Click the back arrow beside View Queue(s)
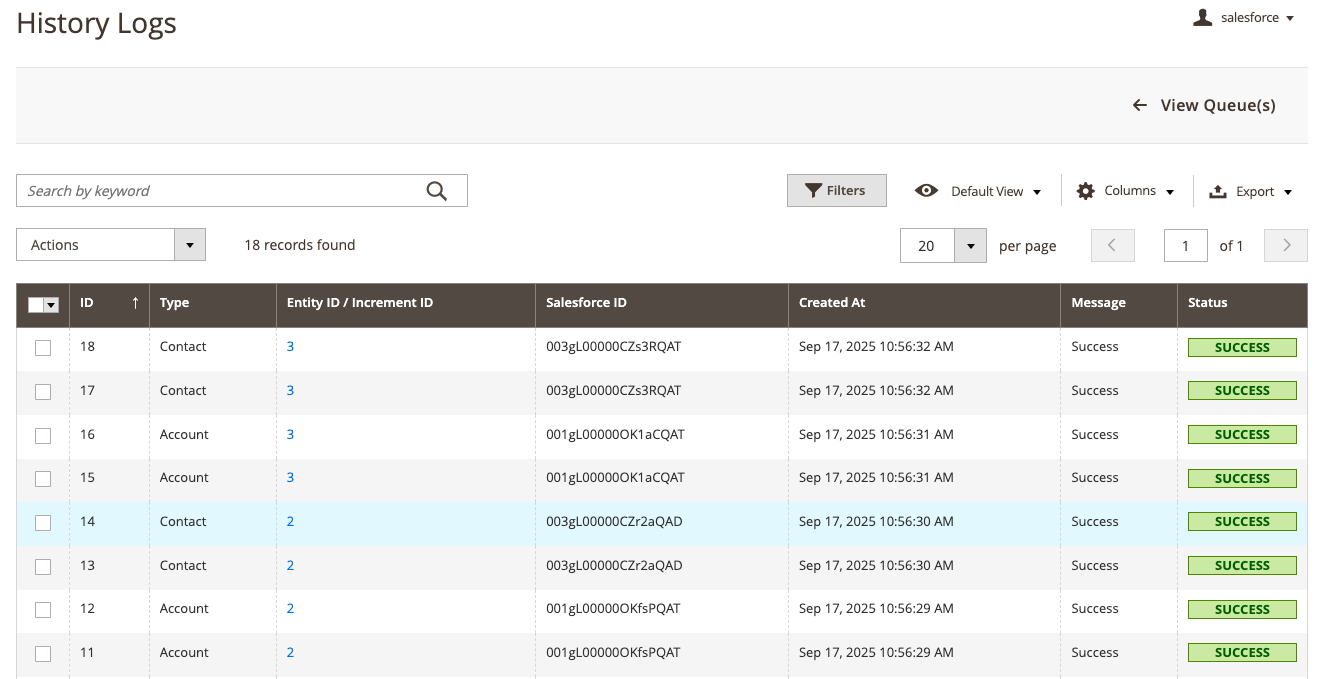 tap(1139, 105)
